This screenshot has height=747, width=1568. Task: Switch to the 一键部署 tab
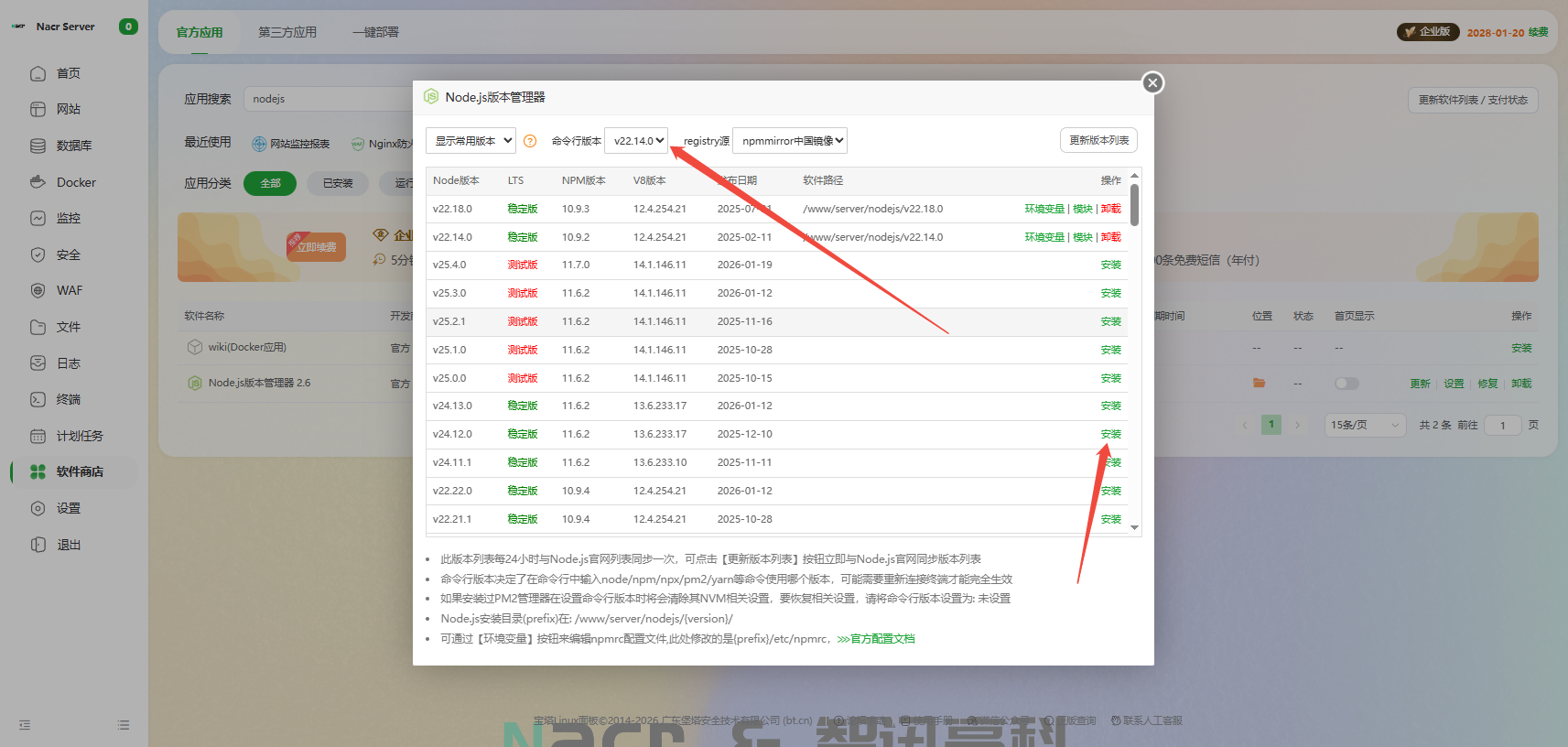pos(375,32)
